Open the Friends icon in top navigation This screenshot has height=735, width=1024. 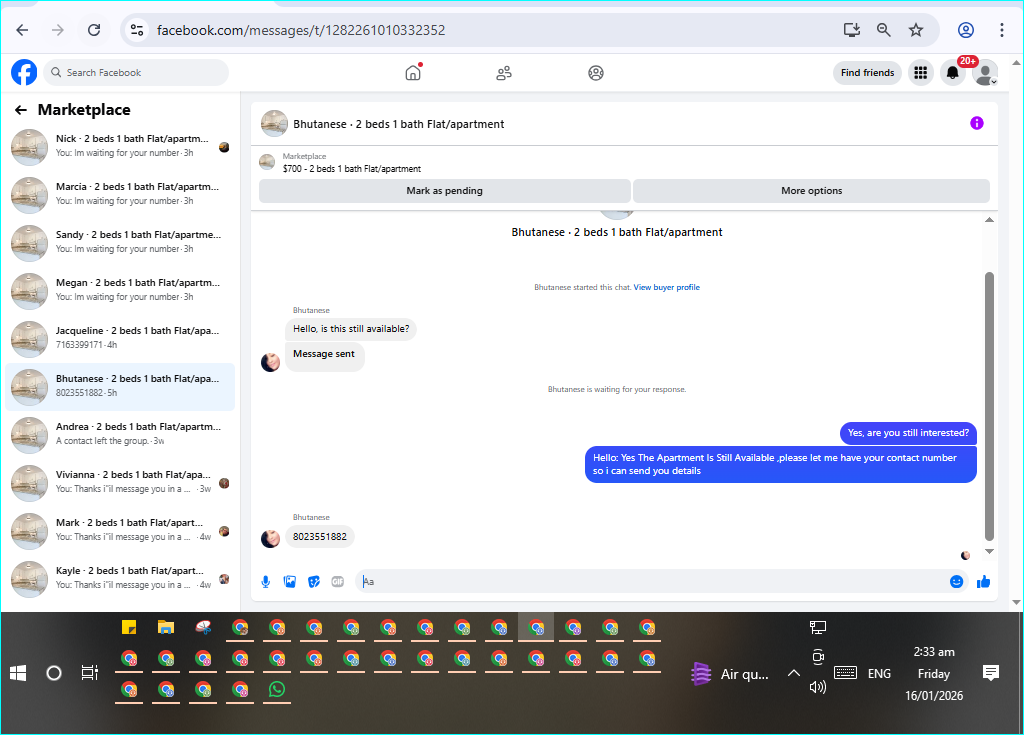[504, 73]
